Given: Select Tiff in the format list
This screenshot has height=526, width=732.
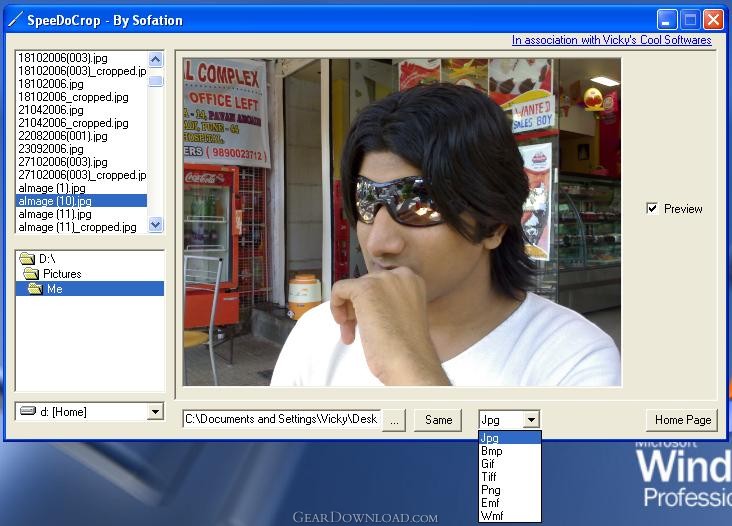Looking at the screenshot, I should pyautogui.click(x=490, y=477).
